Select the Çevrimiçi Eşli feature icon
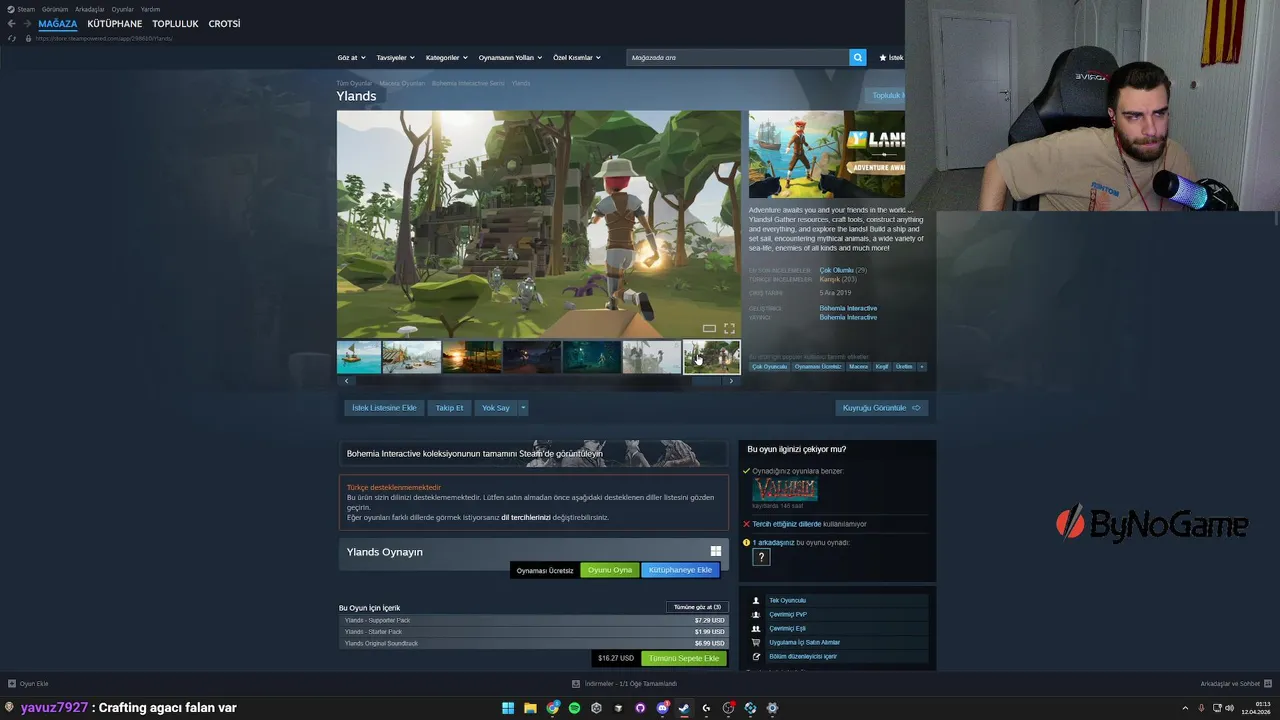The image size is (1280, 720). 756,628
